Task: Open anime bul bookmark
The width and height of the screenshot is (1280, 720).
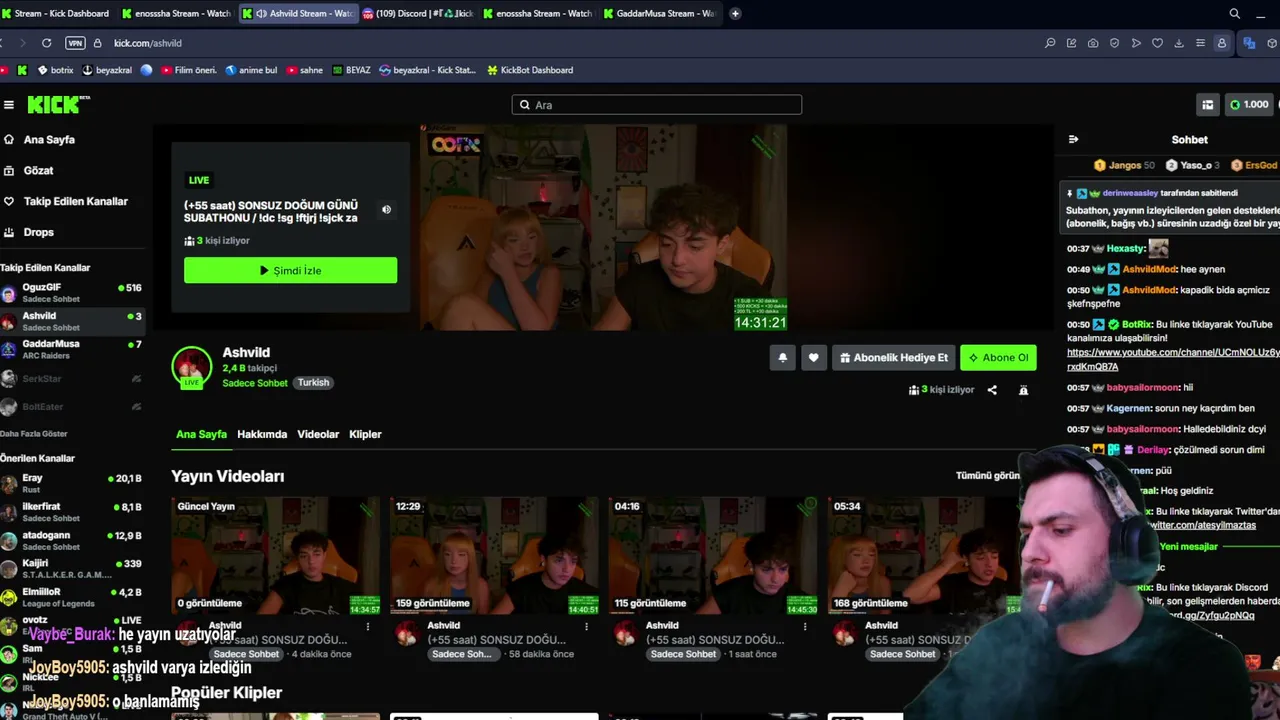Action: click(252, 71)
